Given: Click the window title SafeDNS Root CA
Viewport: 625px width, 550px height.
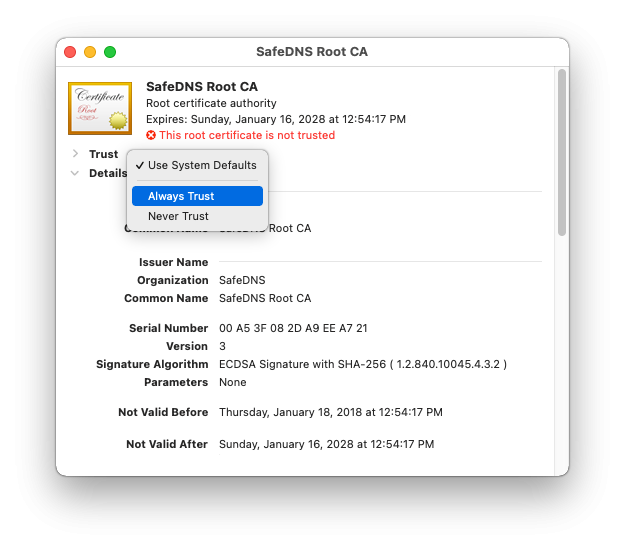Looking at the screenshot, I should (x=312, y=52).
